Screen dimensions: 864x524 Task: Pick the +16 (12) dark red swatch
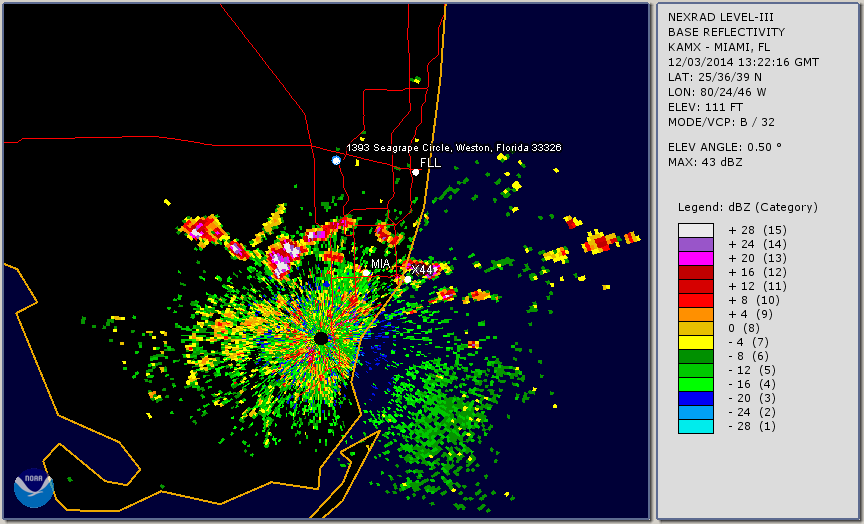pyautogui.click(x=696, y=273)
